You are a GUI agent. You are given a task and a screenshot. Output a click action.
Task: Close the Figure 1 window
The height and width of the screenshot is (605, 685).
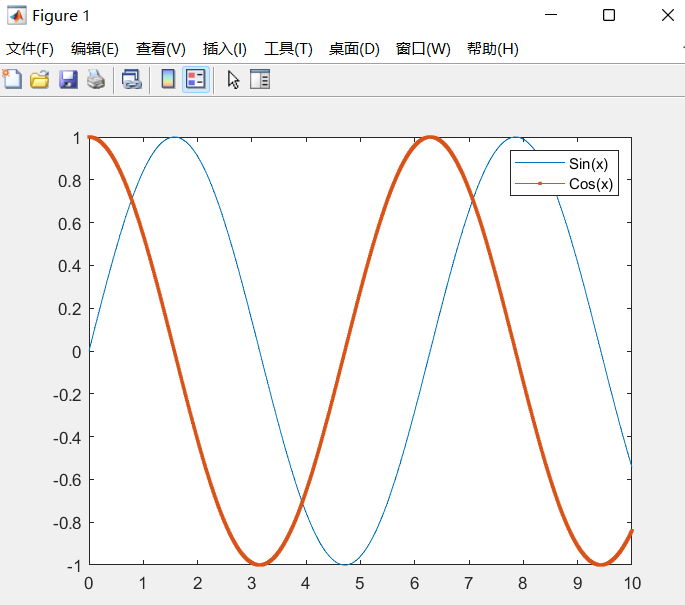[x=668, y=15]
